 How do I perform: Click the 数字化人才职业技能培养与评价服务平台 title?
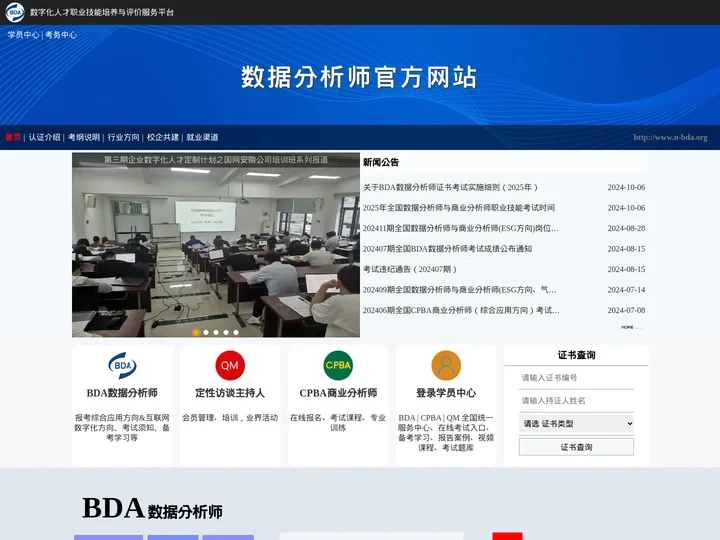click(x=102, y=12)
